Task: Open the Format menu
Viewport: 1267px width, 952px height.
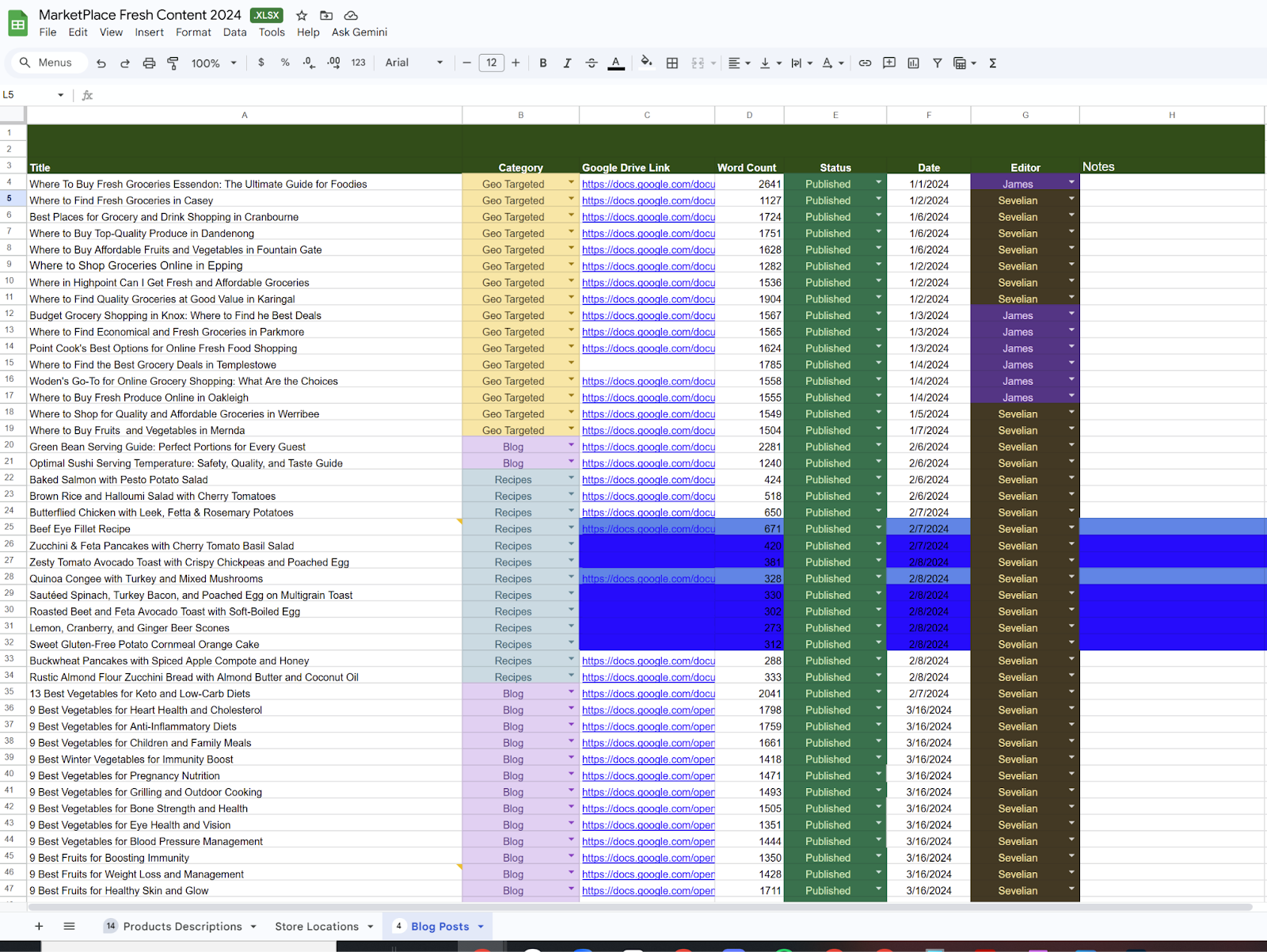Action: tap(193, 32)
